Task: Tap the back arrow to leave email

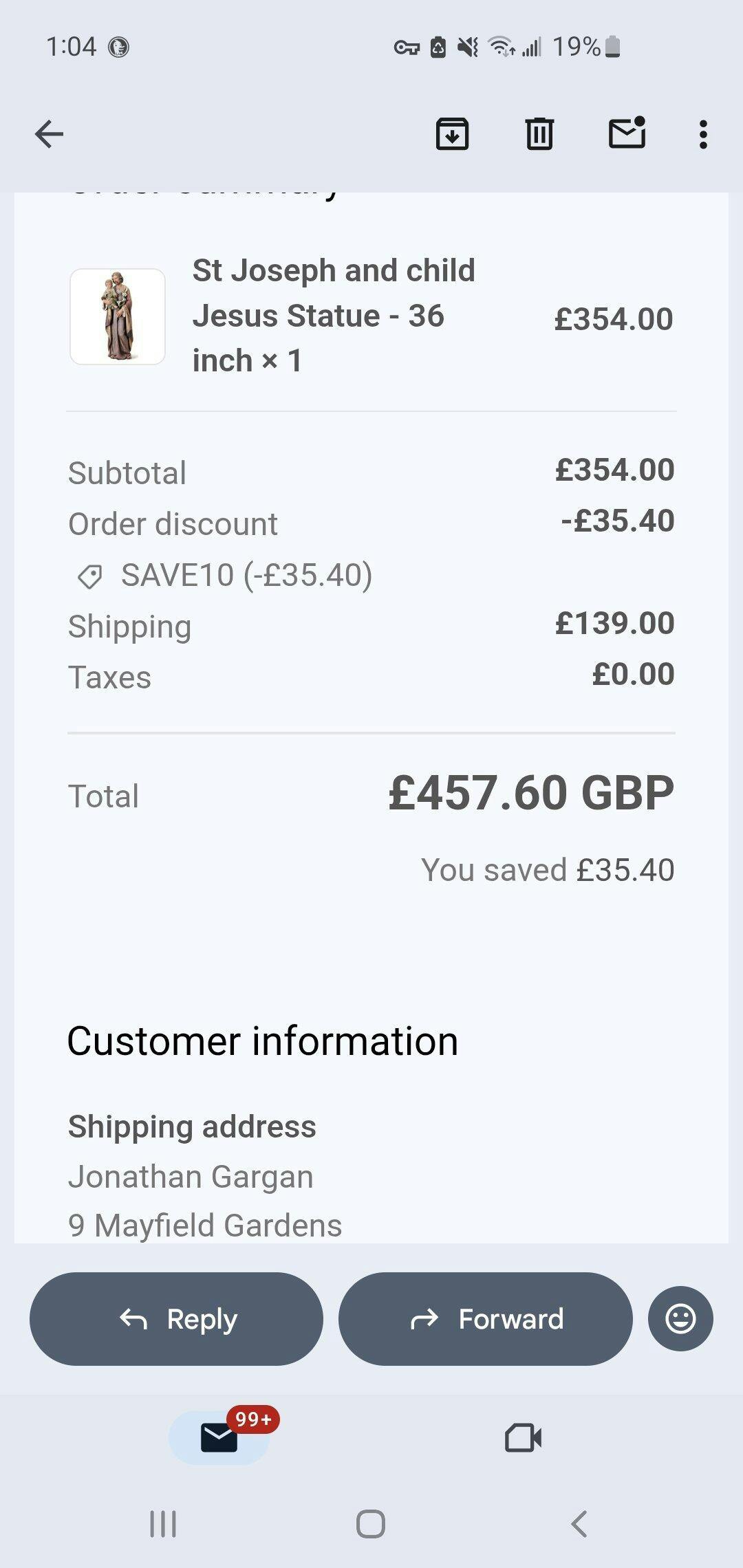Action: click(49, 134)
